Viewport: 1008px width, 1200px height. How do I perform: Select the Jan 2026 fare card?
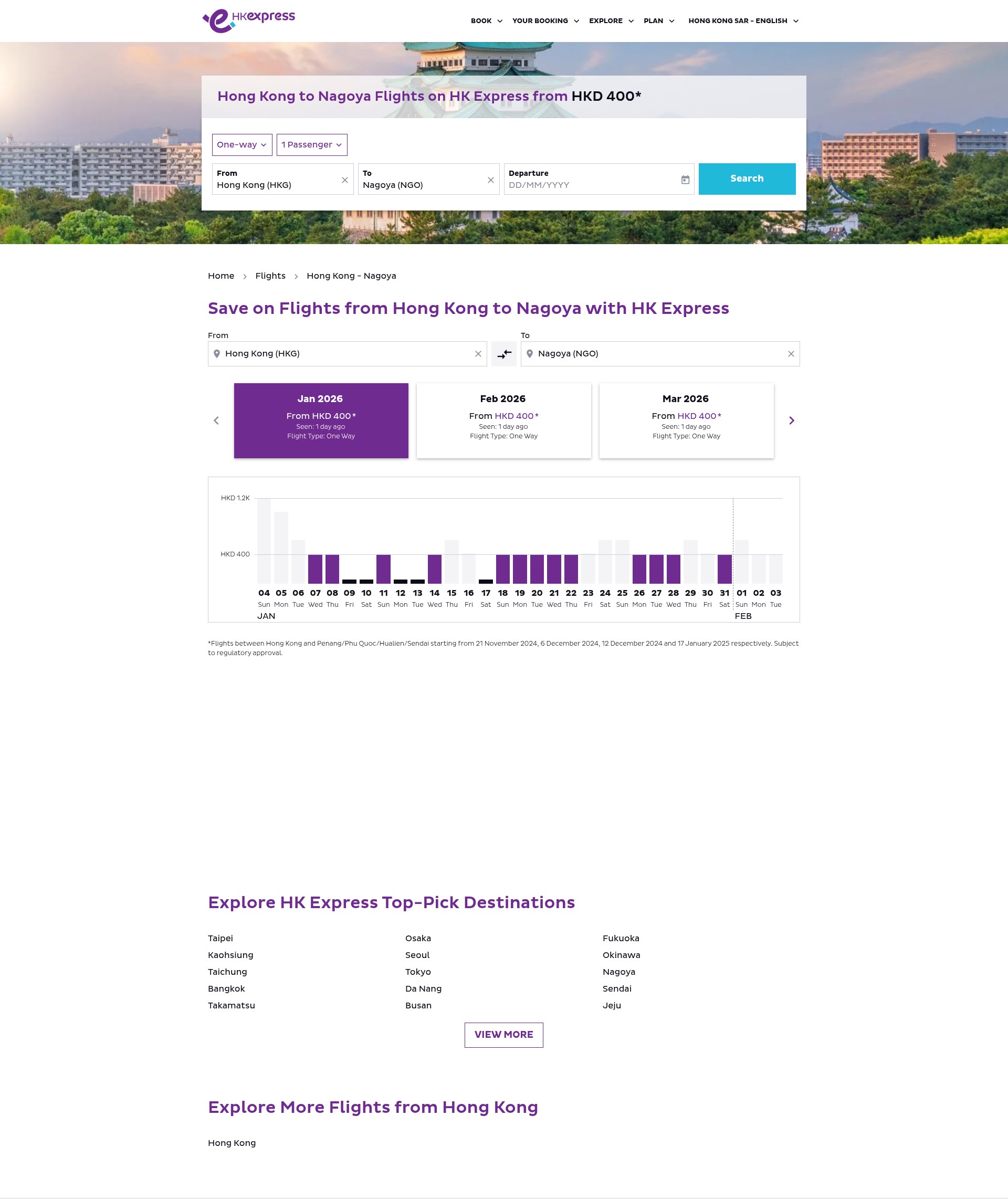pyautogui.click(x=321, y=420)
